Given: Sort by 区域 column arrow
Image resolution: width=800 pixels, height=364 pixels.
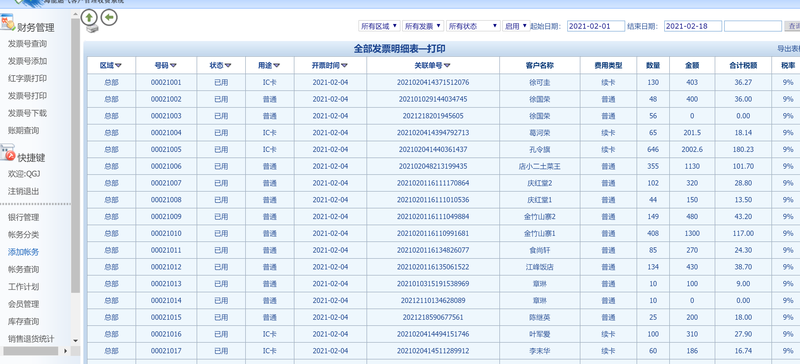Looking at the screenshot, I should click(118, 65).
